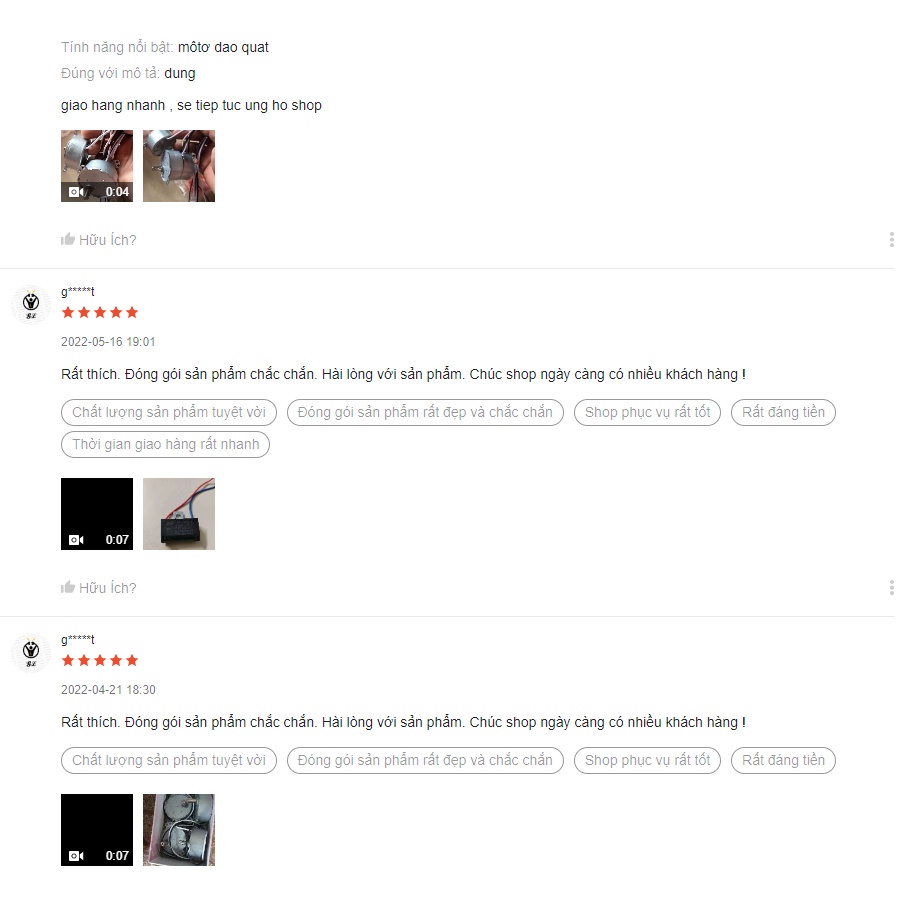The width and height of the screenshot is (917, 917).
Task: Open the black capacitor photo thumbnail
Action: [x=179, y=514]
